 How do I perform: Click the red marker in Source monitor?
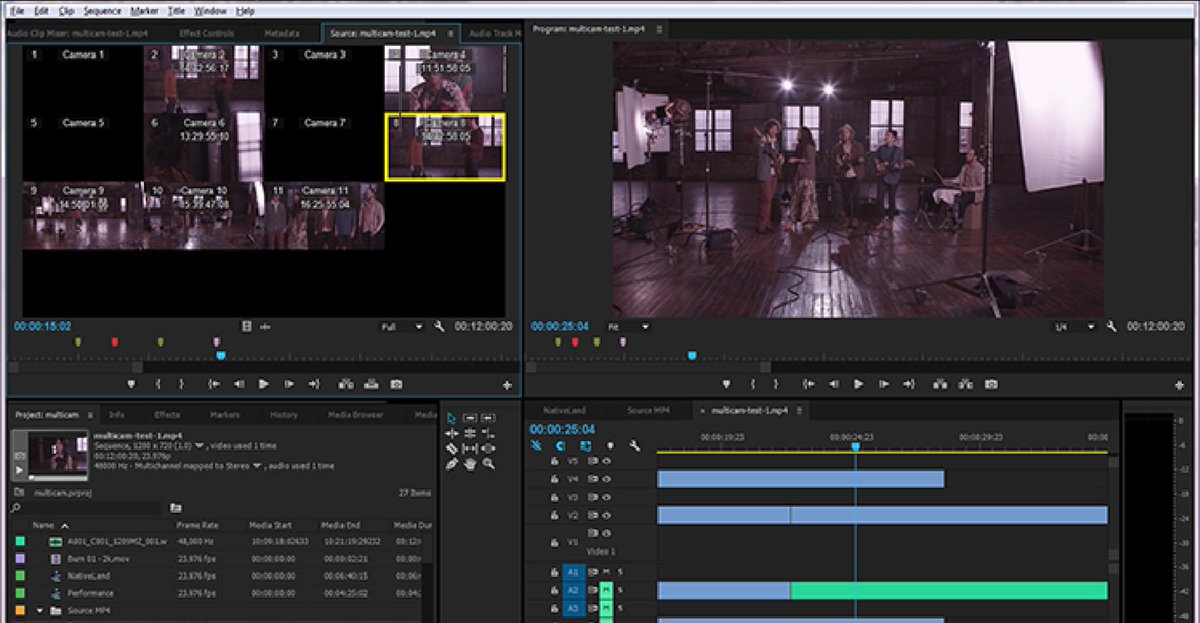pyautogui.click(x=114, y=342)
